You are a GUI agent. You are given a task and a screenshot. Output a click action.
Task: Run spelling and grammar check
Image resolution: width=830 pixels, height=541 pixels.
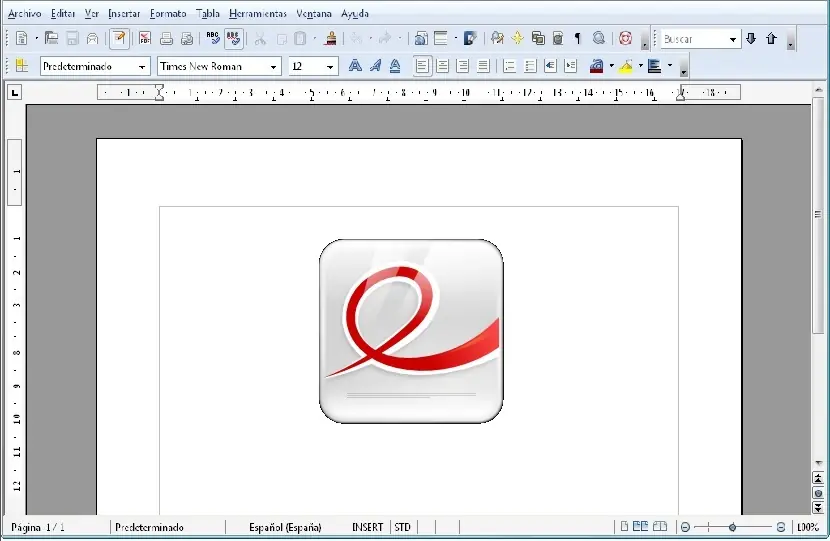(x=213, y=39)
